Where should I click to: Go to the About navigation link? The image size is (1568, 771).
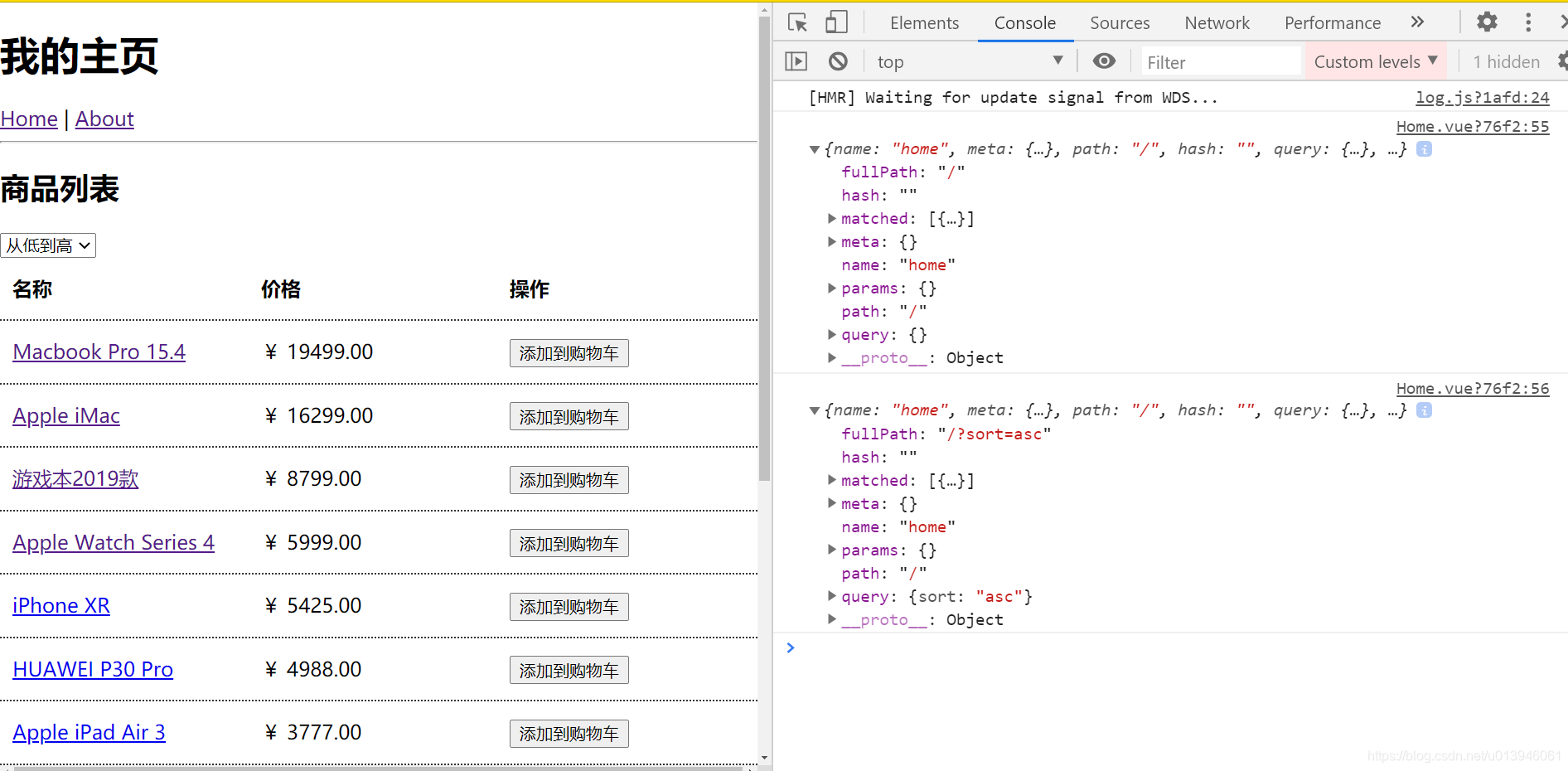[104, 119]
